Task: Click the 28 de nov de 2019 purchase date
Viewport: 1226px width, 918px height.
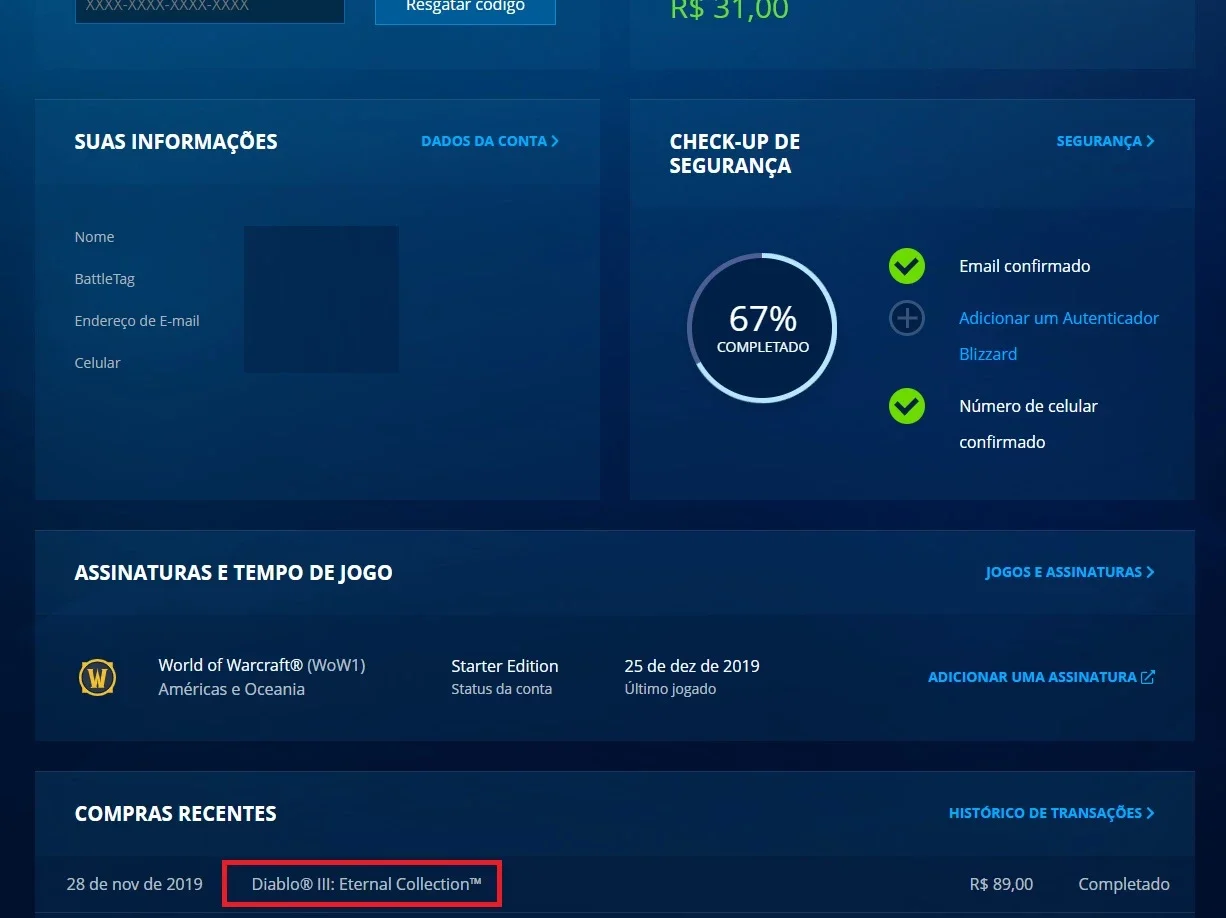Action: (x=135, y=884)
